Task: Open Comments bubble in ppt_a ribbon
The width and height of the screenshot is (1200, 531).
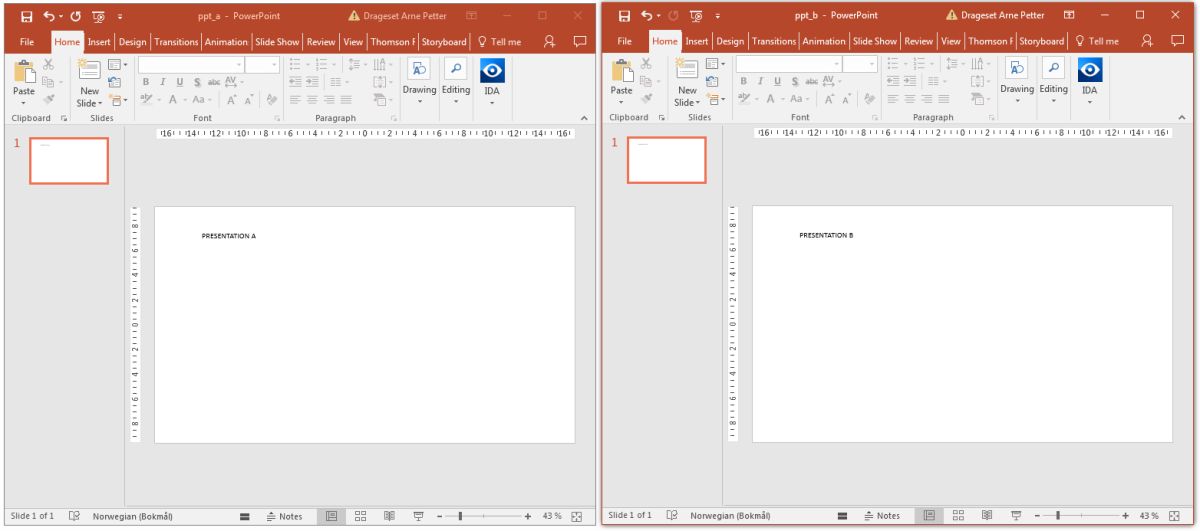Action: pos(579,40)
